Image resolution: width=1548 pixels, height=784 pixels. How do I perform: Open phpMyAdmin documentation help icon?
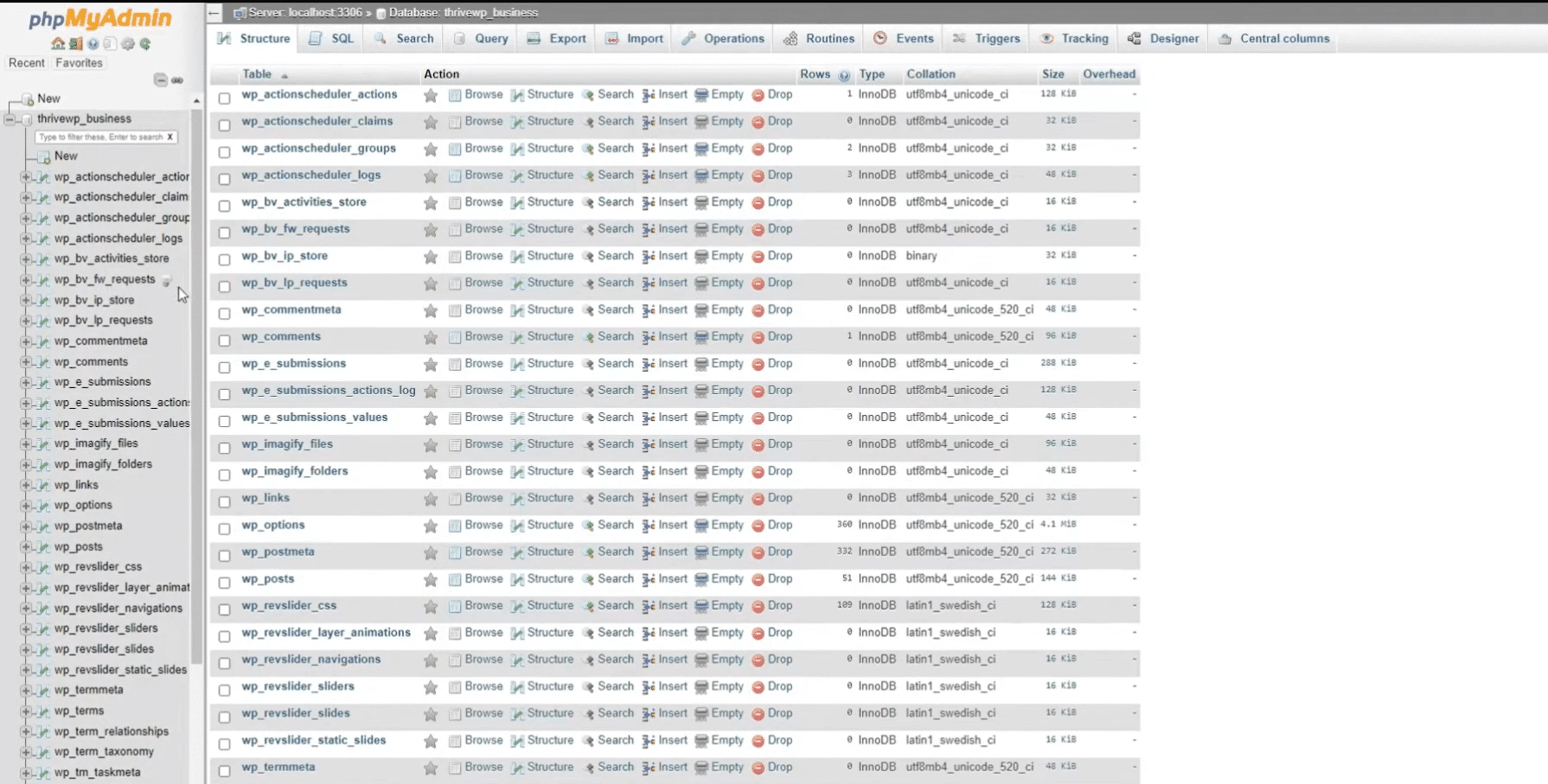93,44
